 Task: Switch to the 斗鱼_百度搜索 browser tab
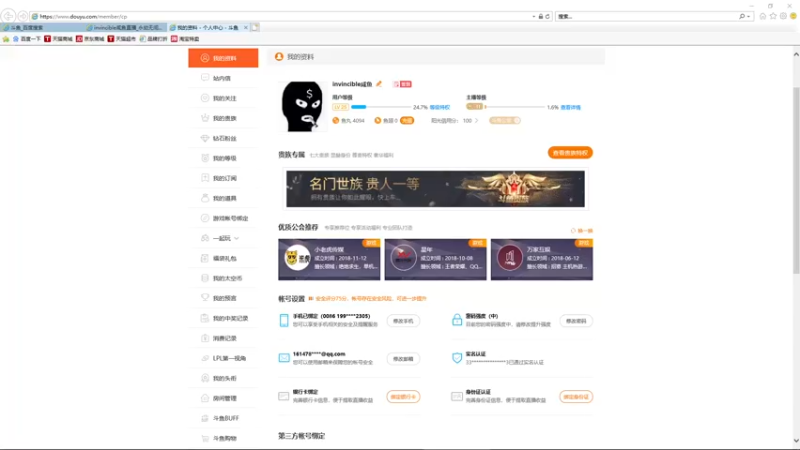pos(42,28)
